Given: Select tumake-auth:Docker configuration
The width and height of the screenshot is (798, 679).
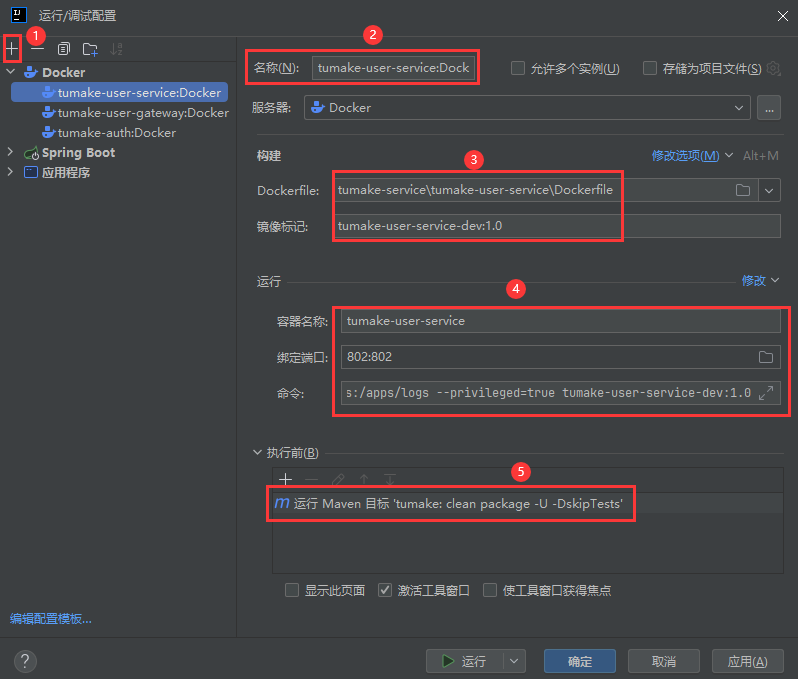Looking at the screenshot, I should click(x=109, y=132).
